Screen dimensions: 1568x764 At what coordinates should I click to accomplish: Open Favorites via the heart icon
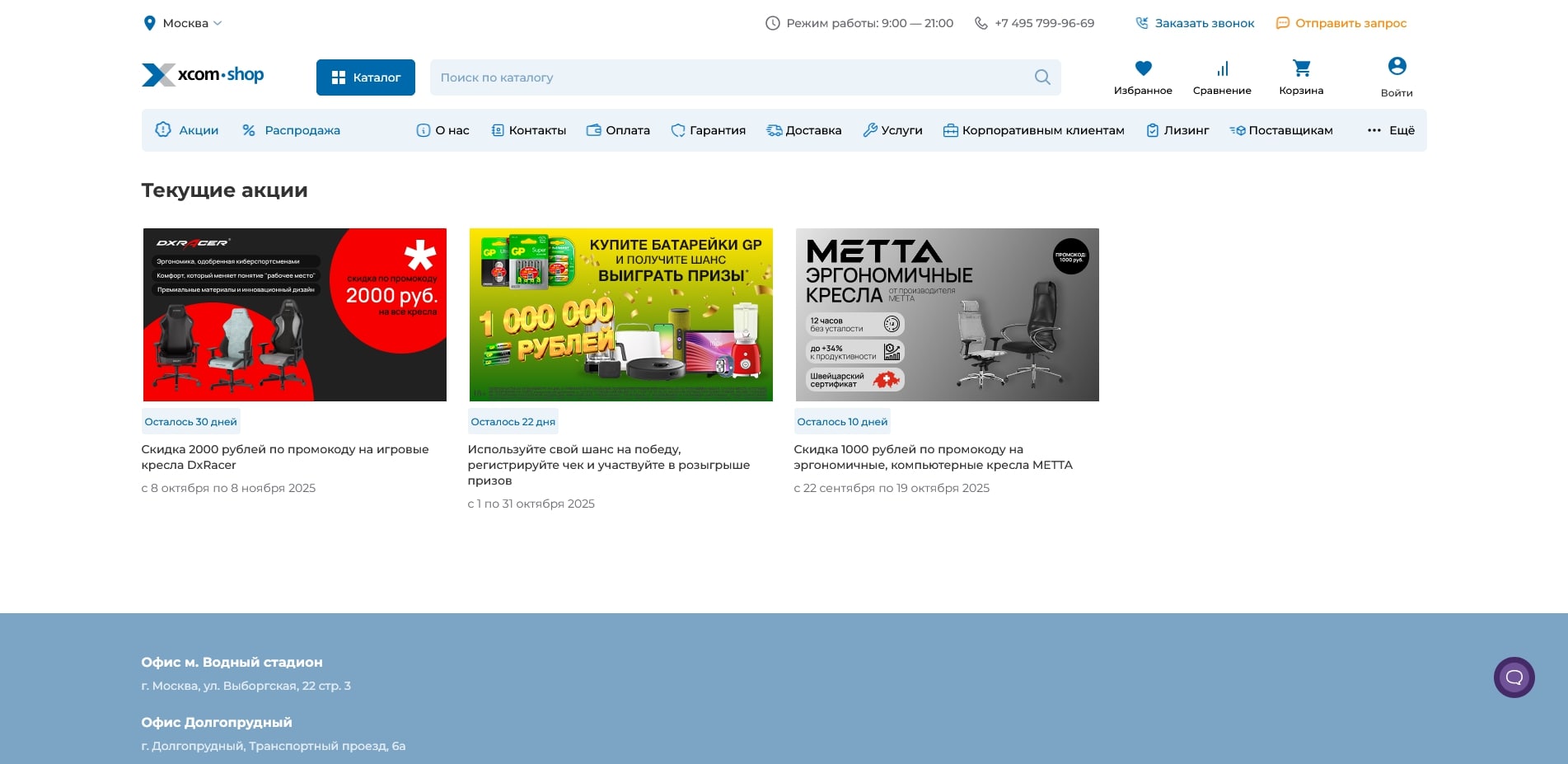[x=1143, y=68]
